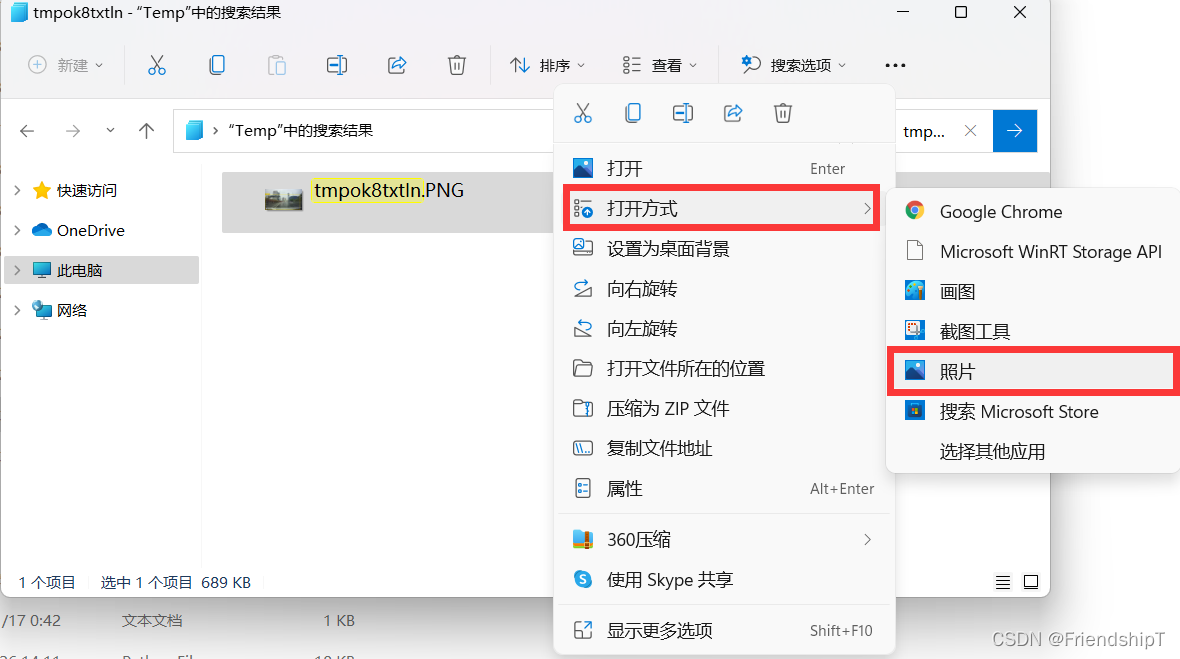
Task: Click the Share icon in main toolbar
Action: pos(397,65)
